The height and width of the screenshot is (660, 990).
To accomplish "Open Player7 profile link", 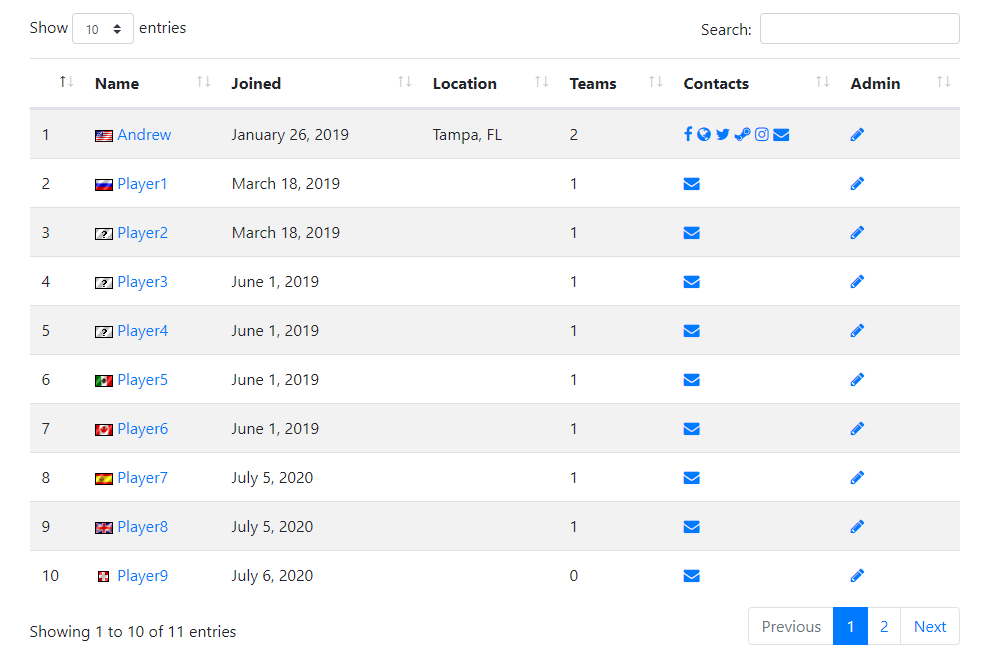I will click(143, 477).
